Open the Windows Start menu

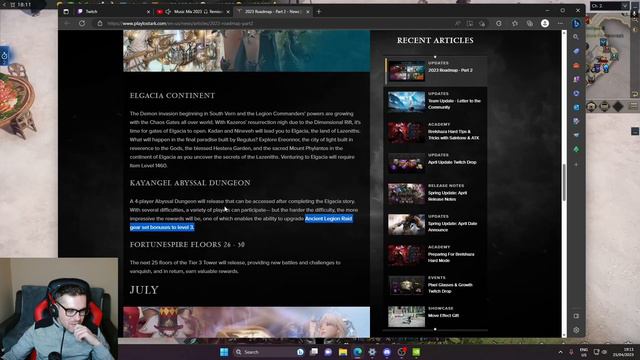pos(224,352)
